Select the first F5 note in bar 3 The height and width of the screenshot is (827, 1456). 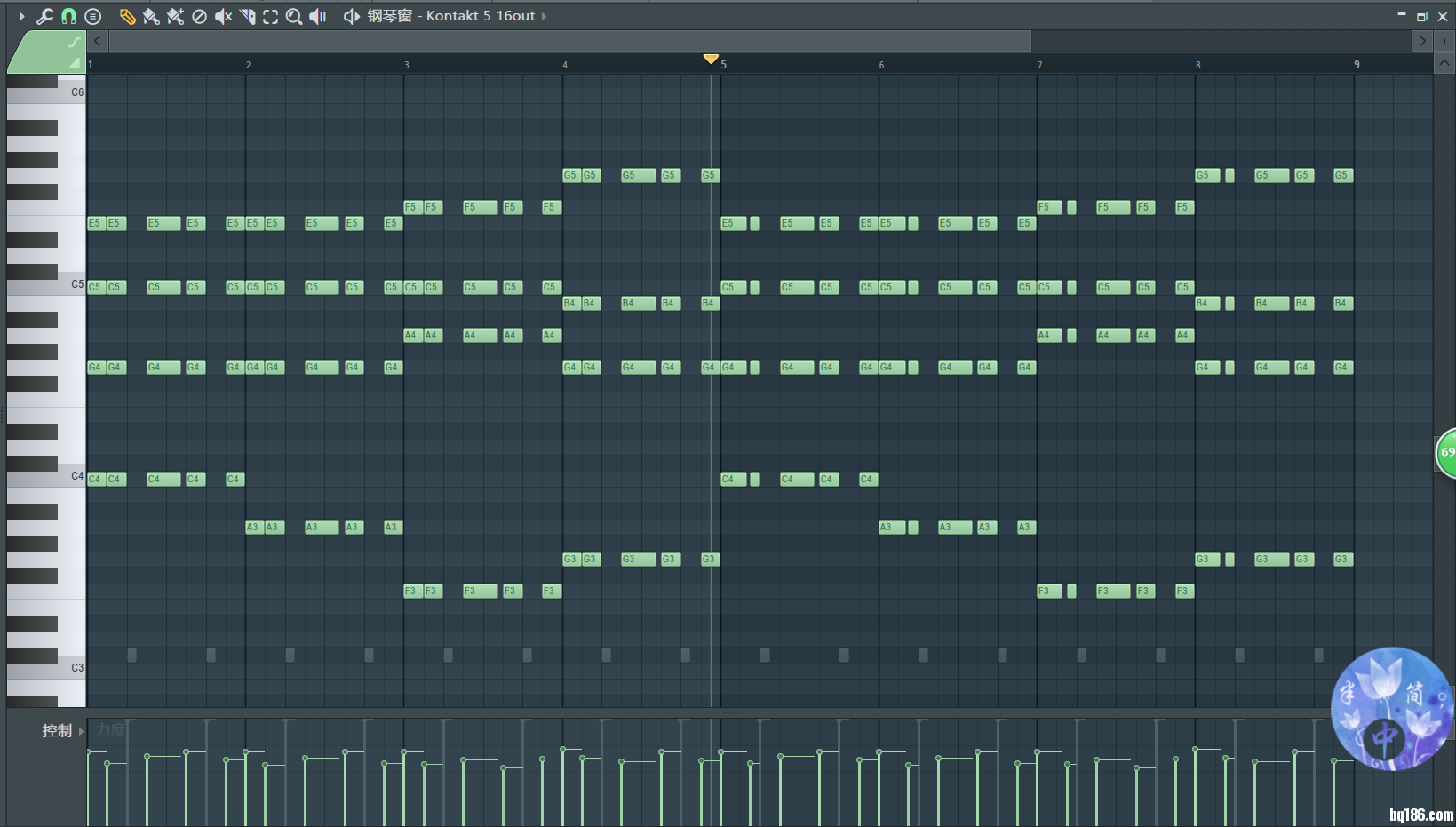[x=412, y=207]
